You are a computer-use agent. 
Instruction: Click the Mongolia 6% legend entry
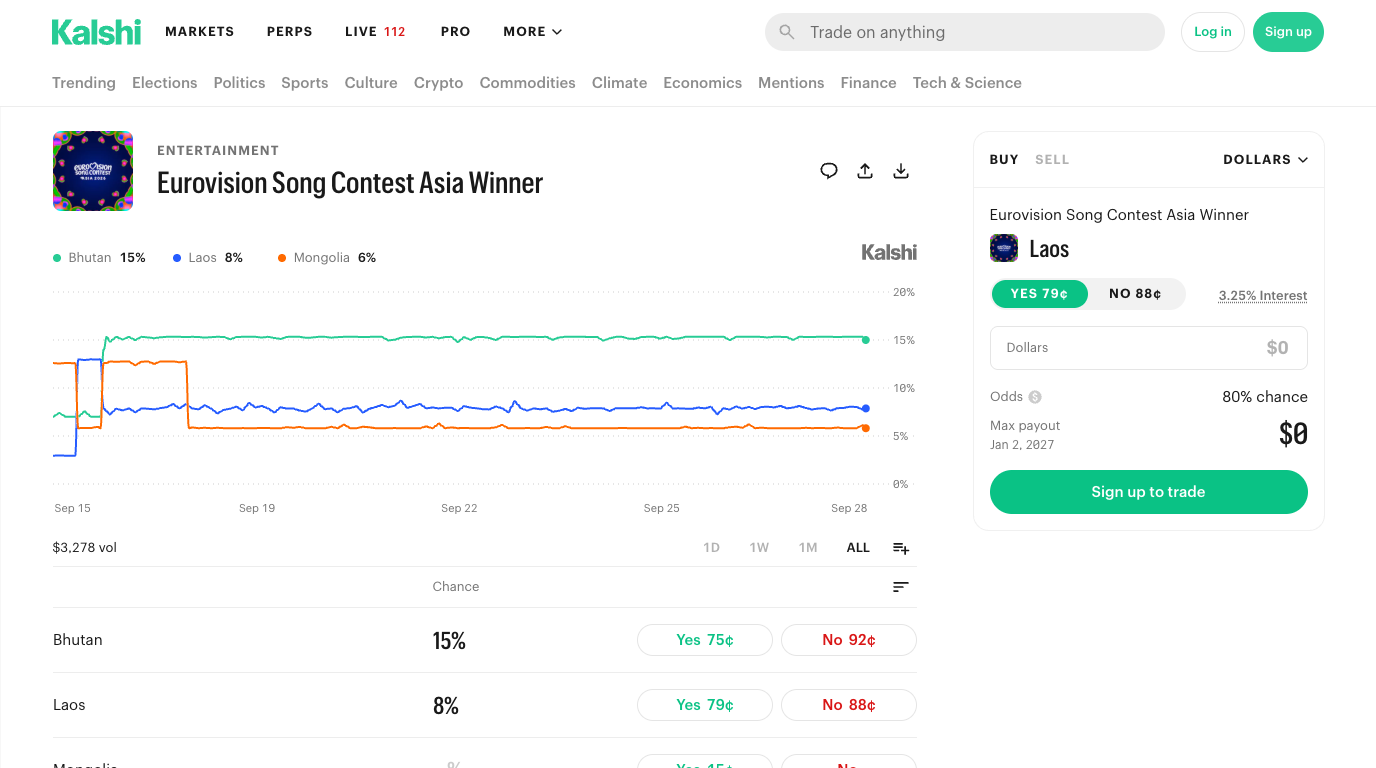point(327,258)
